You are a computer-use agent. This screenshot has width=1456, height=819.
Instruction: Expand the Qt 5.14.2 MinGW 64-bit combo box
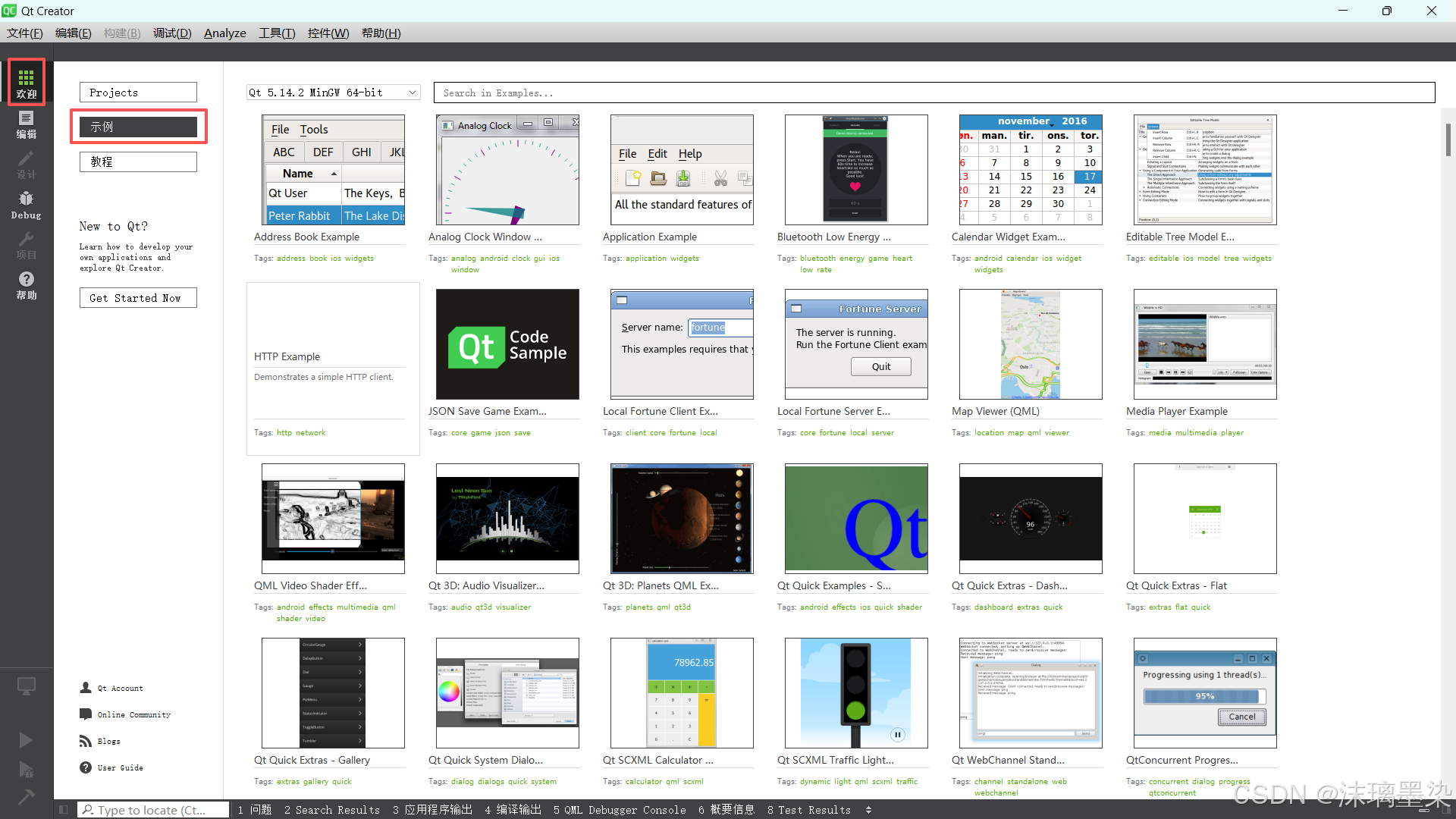pyautogui.click(x=333, y=93)
